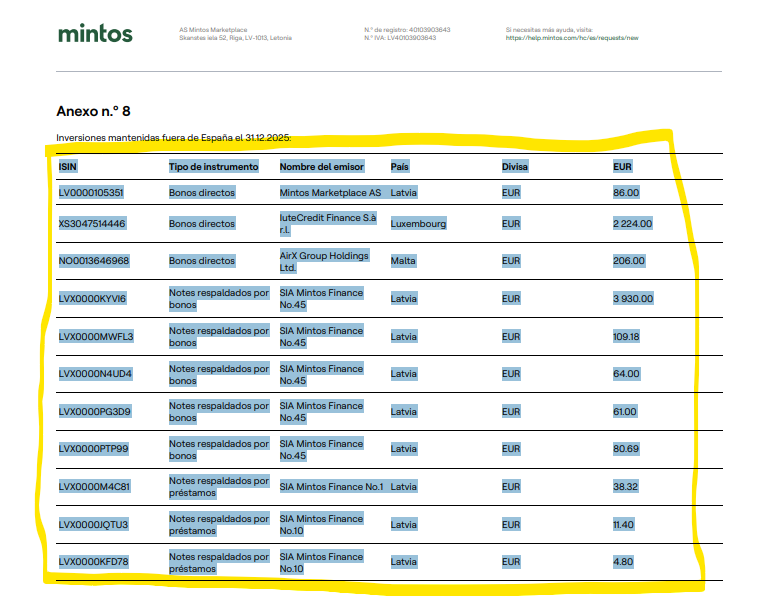Select ISIN code NO0013646968
774x597 pixels.
[x=93, y=261]
